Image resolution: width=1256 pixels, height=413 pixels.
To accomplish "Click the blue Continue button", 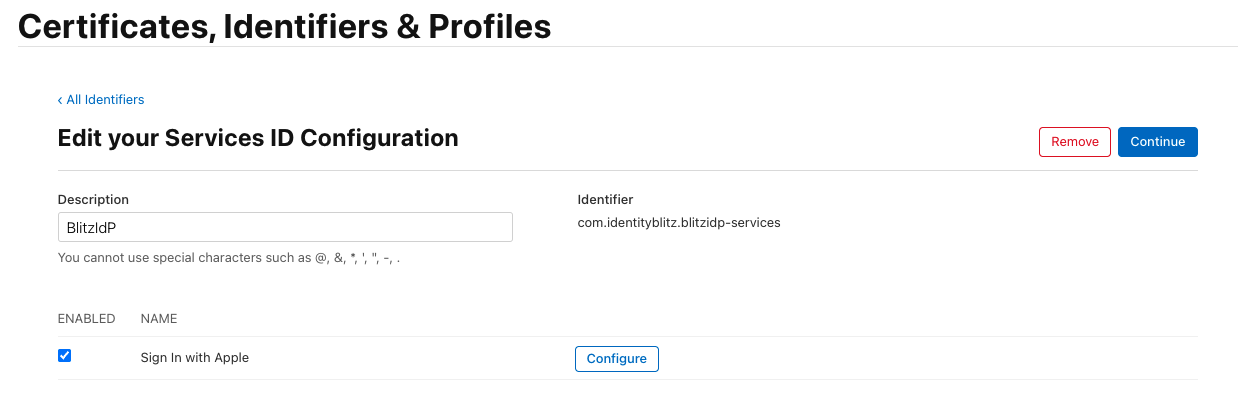I will 1157,142.
